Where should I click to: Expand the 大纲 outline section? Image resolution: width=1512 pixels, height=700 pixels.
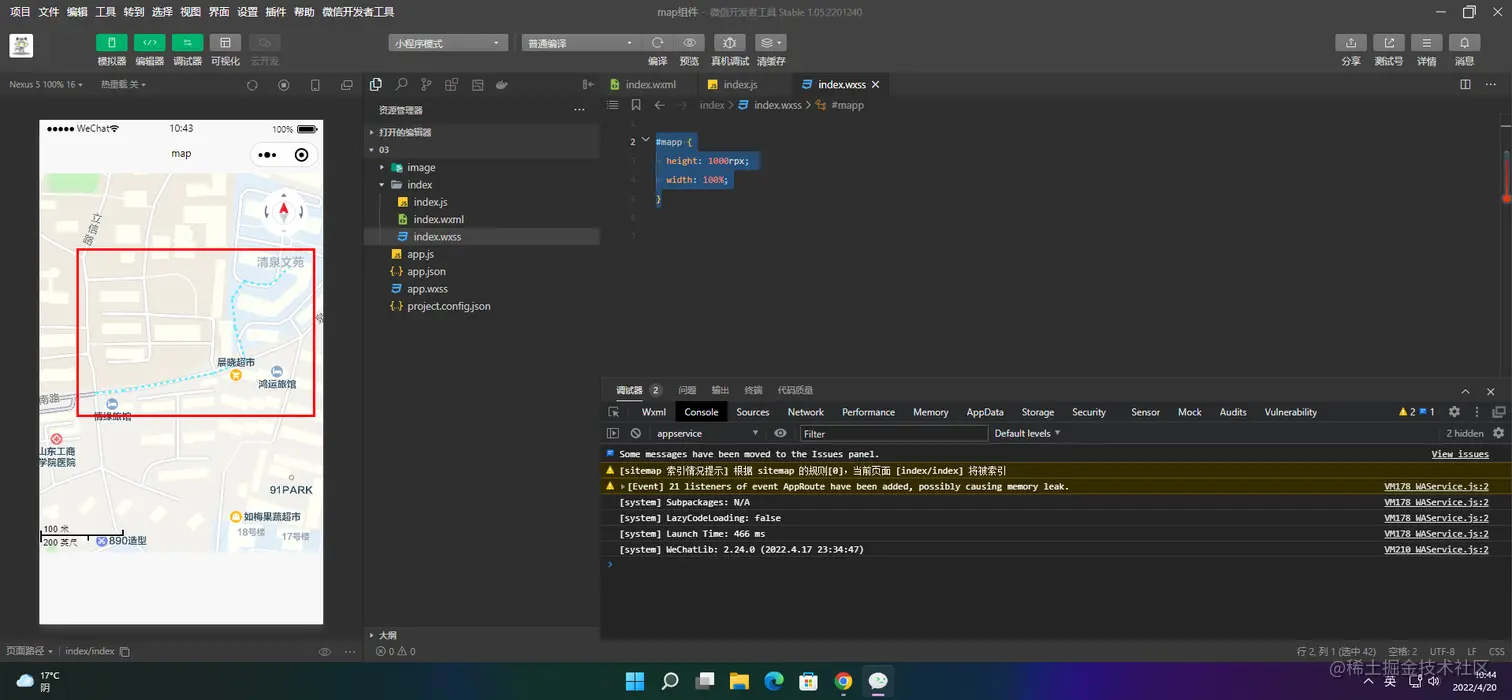coord(482,635)
